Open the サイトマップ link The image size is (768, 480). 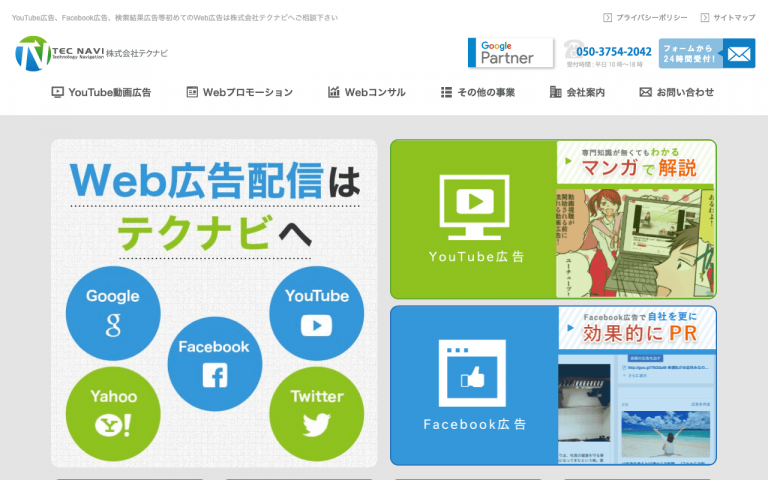coord(734,18)
